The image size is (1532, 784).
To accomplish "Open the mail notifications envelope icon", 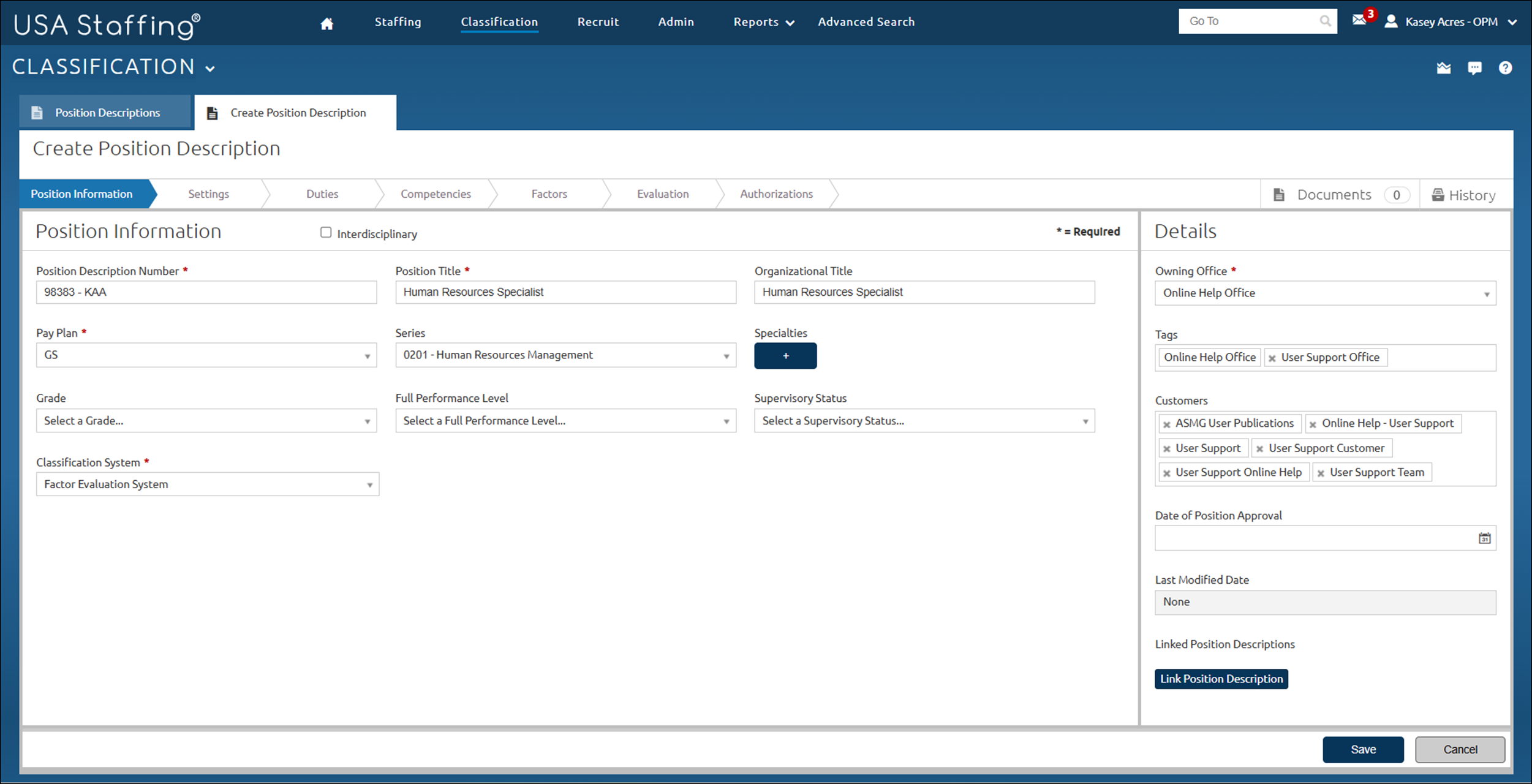I will [1359, 20].
